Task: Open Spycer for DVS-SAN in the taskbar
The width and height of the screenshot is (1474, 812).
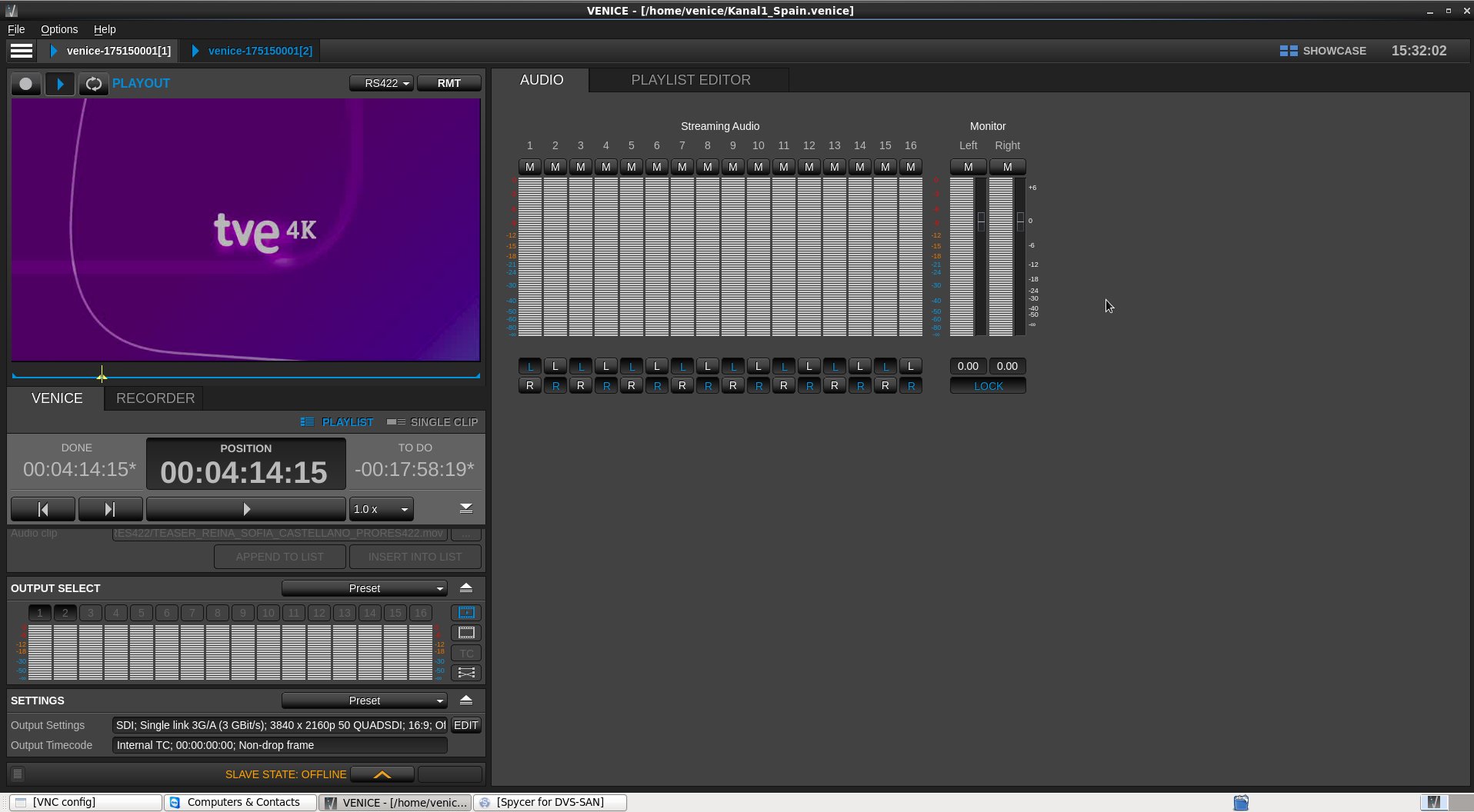Action: (x=550, y=802)
